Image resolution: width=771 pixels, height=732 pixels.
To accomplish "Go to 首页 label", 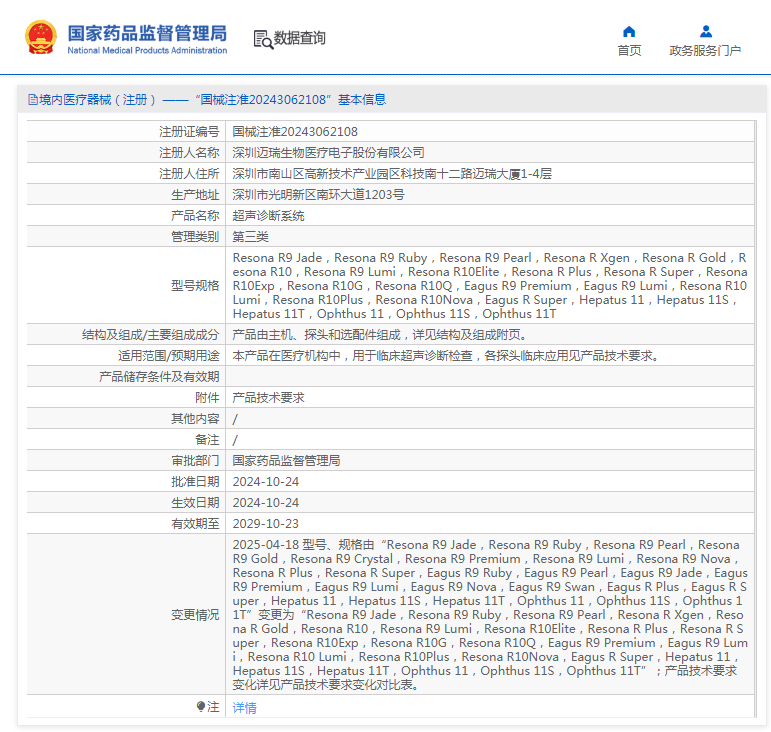I will click(x=629, y=51).
